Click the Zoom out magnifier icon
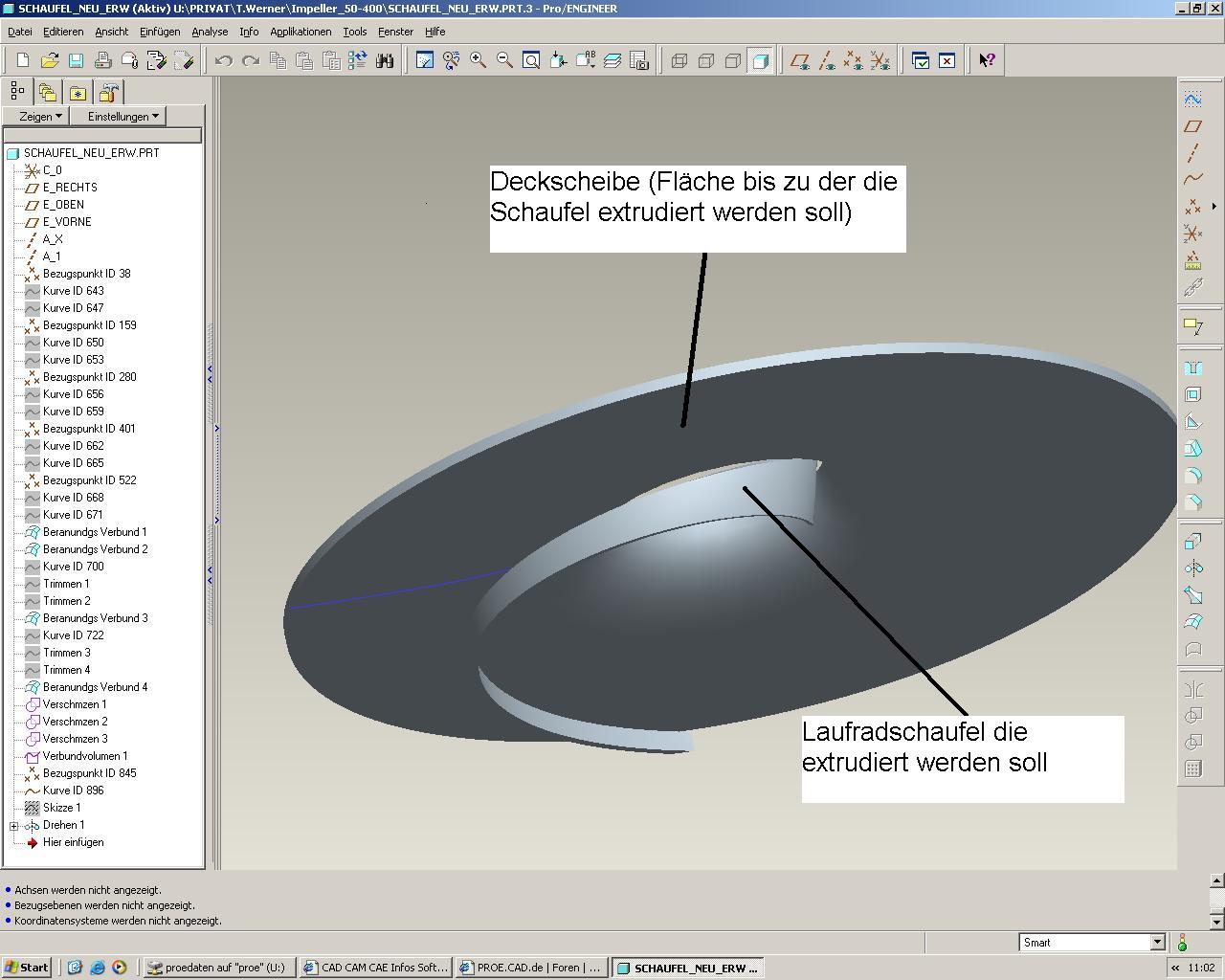1225x980 pixels. click(x=504, y=60)
